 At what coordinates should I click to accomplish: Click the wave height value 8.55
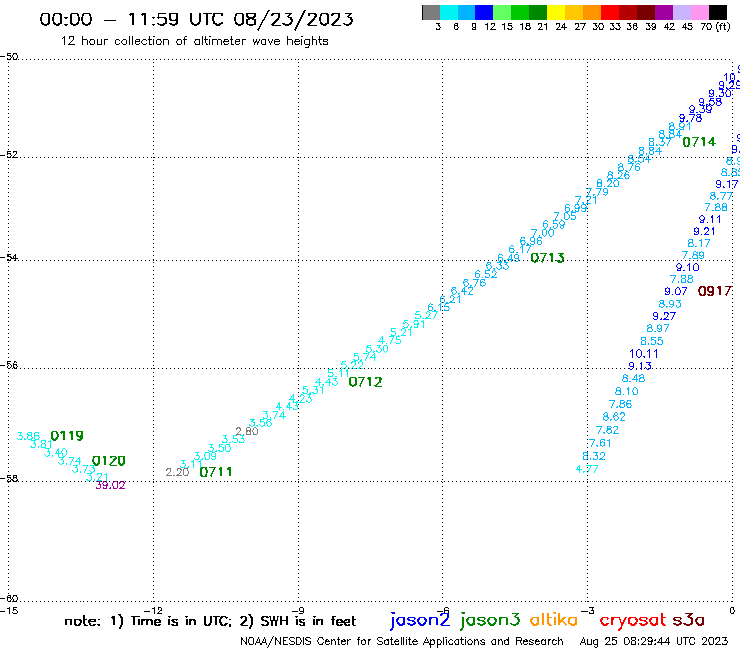652,341
